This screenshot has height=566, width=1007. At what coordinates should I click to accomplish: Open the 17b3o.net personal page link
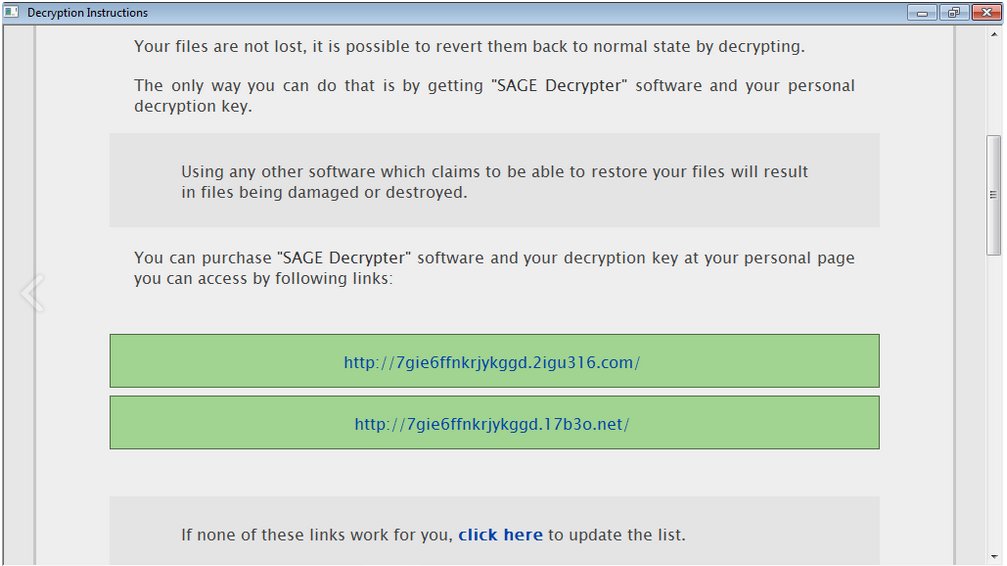pos(492,424)
